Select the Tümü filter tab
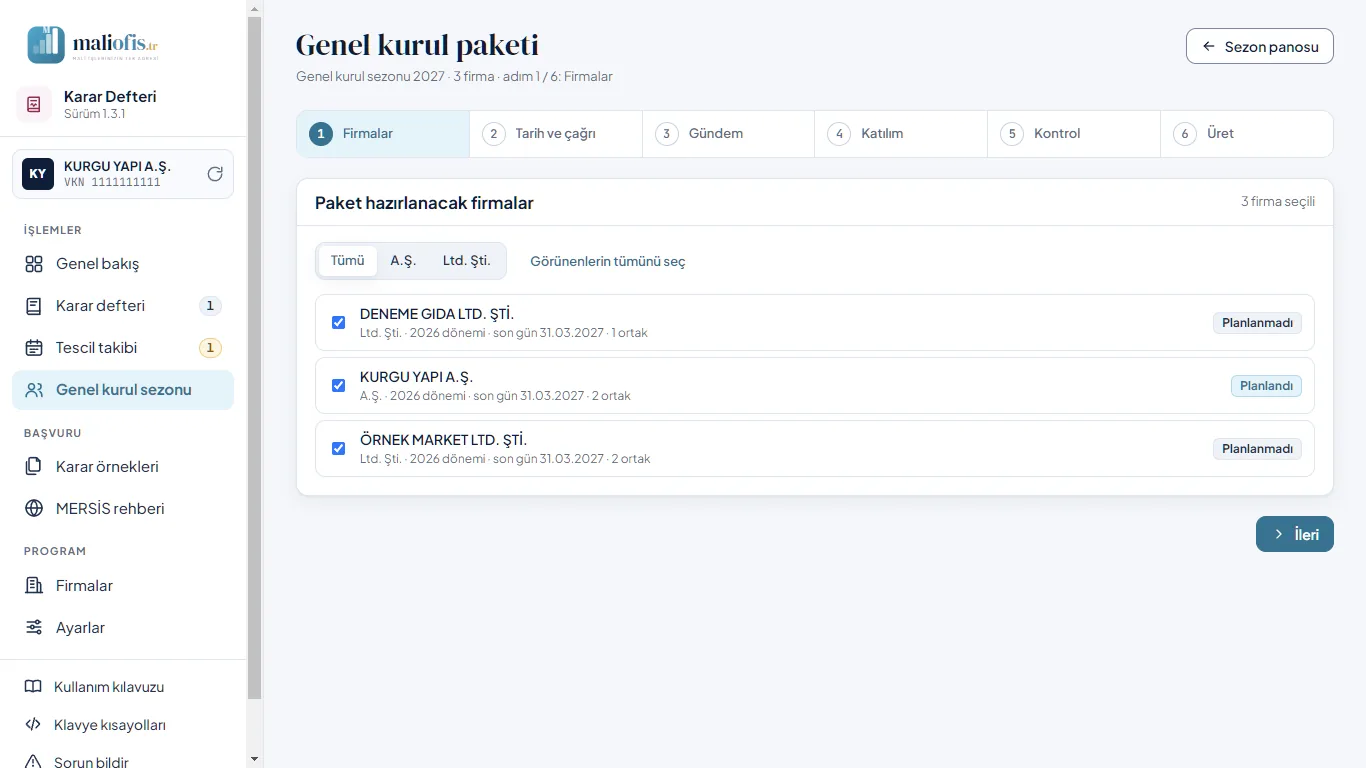The width and height of the screenshot is (1366, 768). (x=348, y=260)
